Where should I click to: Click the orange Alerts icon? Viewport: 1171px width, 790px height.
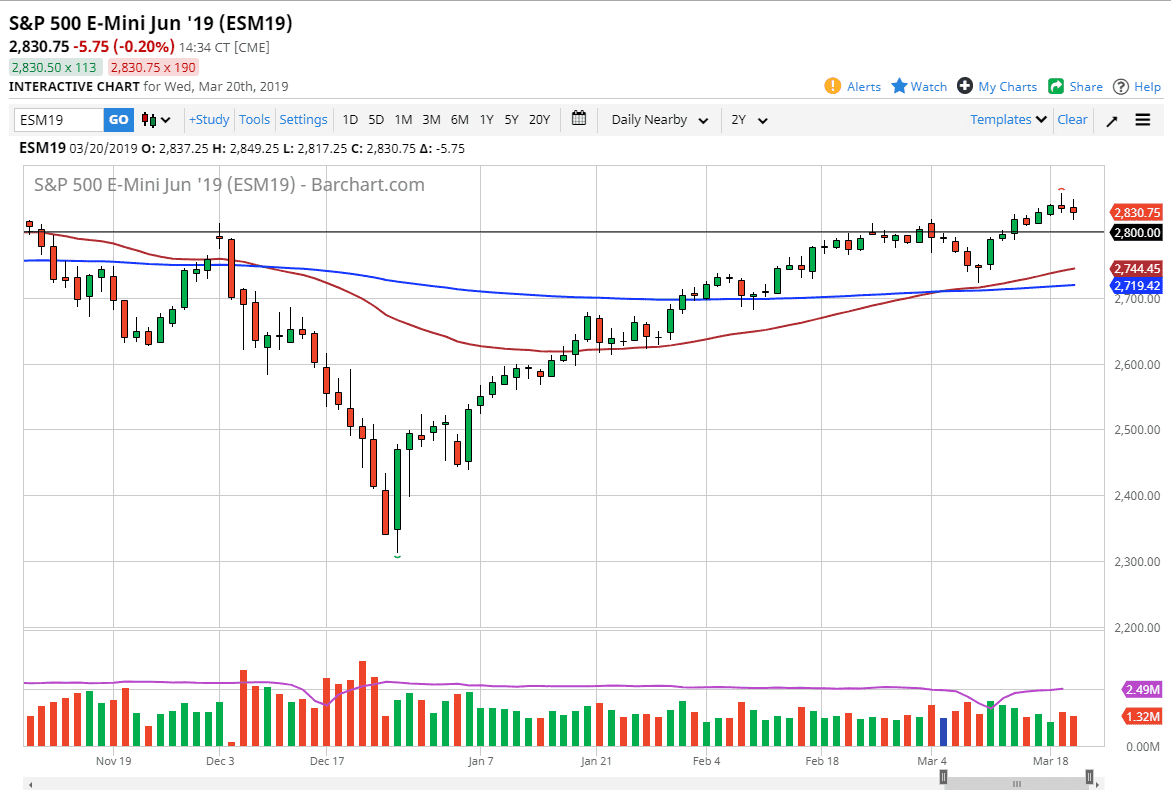pos(832,87)
